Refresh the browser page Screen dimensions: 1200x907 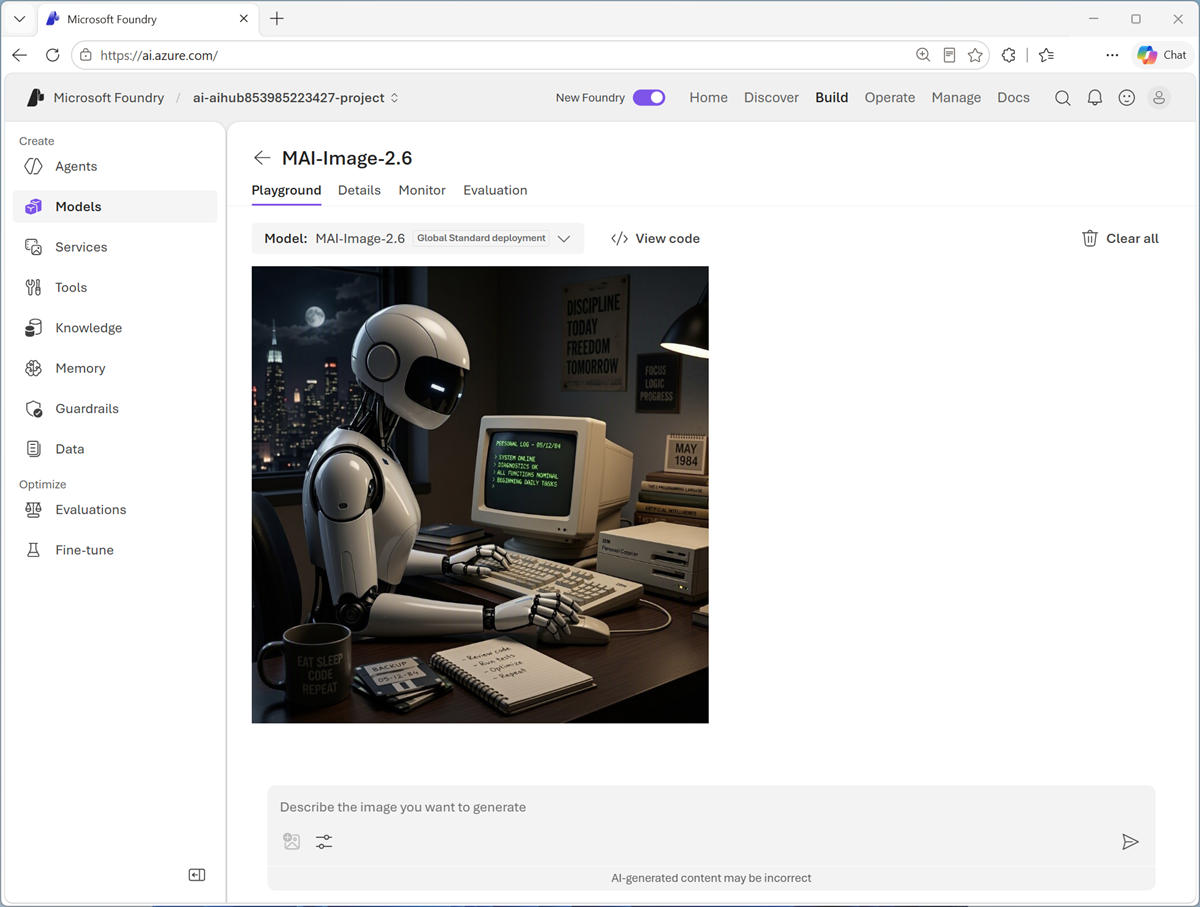[x=53, y=55]
